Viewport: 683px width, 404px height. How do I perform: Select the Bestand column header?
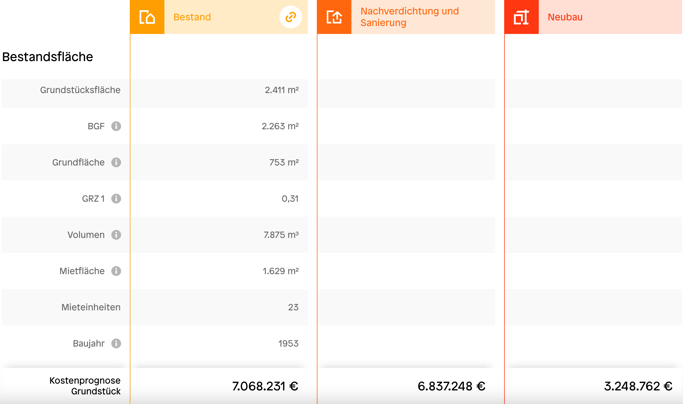[219, 17]
